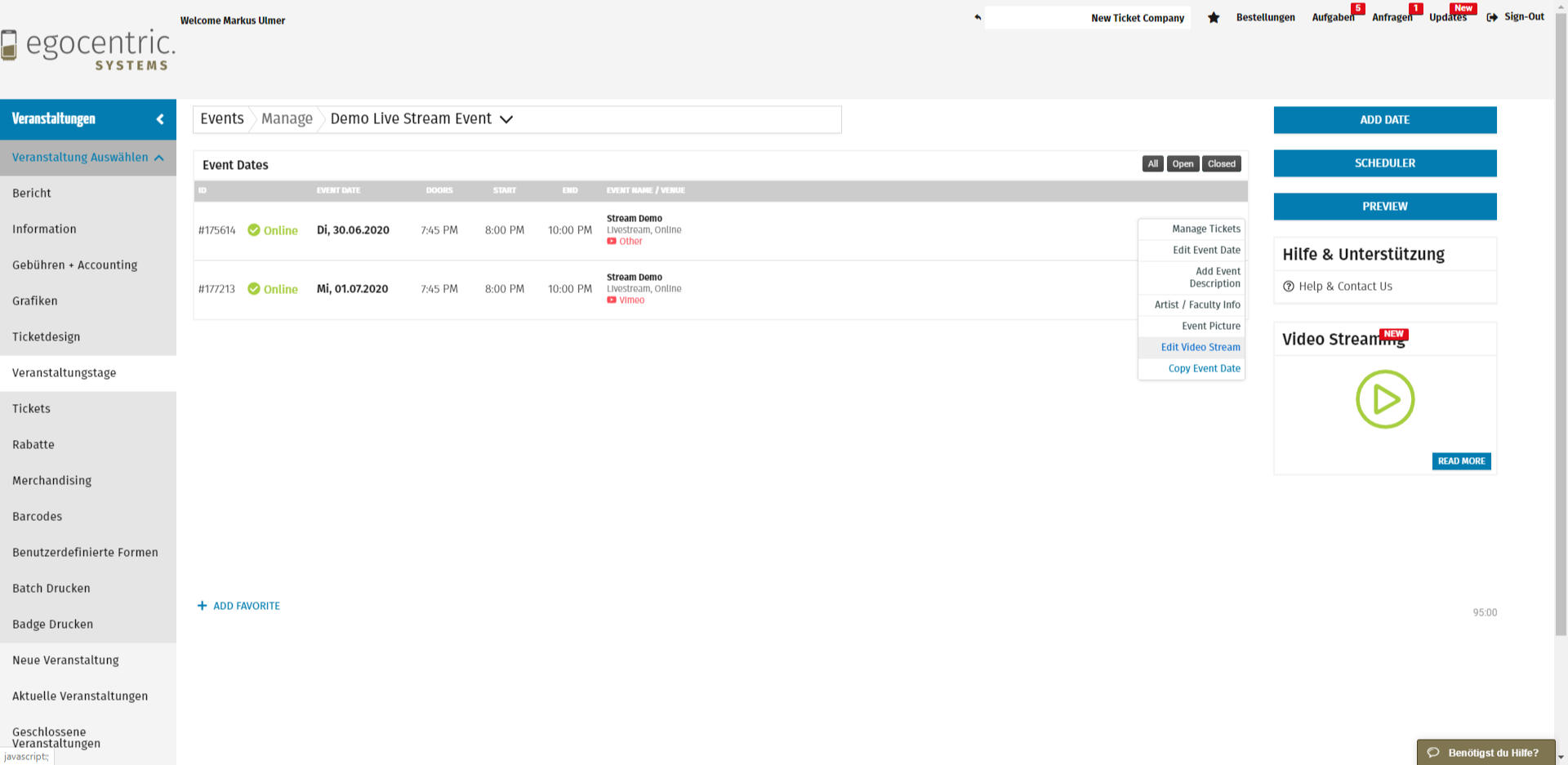Image resolution: width=1568 pixels, height=765 pixels.
Task: Click the New Ticket Company search field
Action: 1087,18
